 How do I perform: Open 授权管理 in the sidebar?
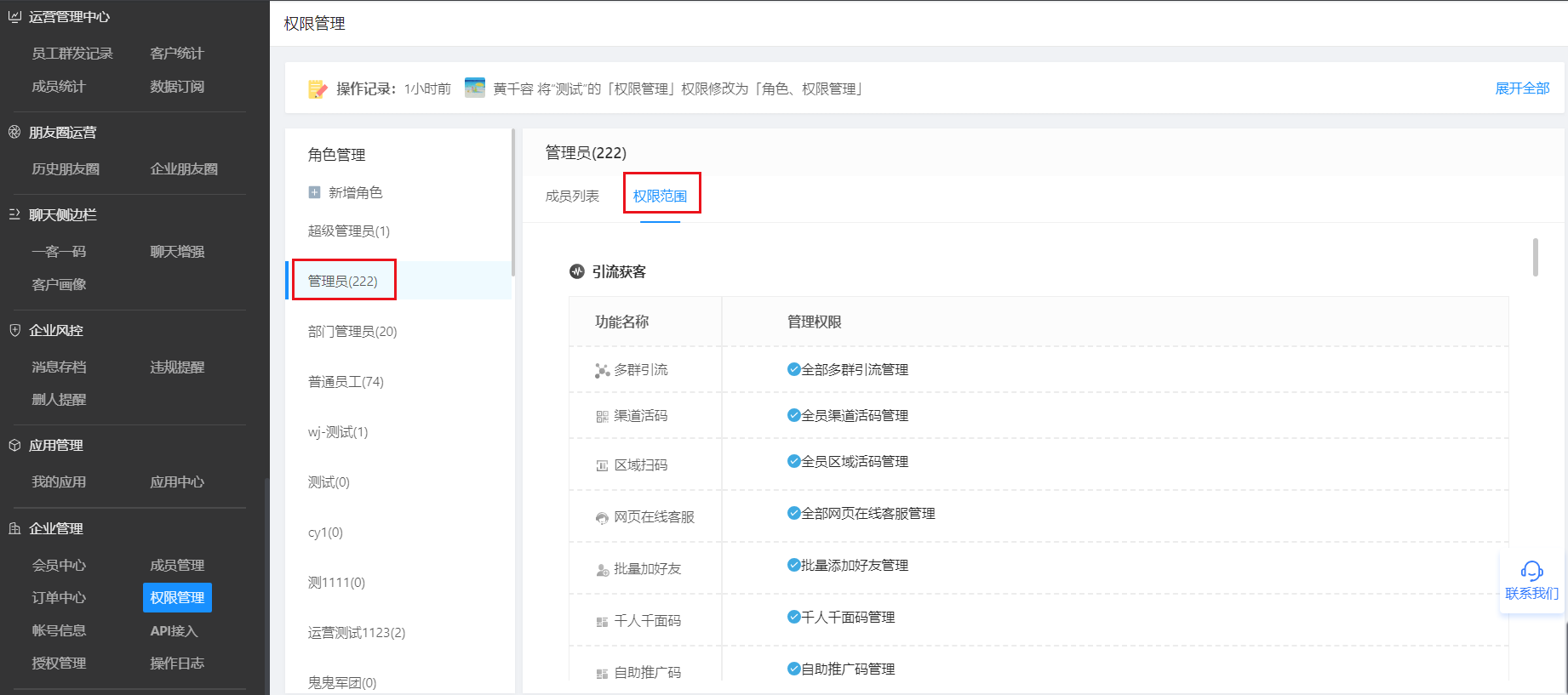point(59,663)
